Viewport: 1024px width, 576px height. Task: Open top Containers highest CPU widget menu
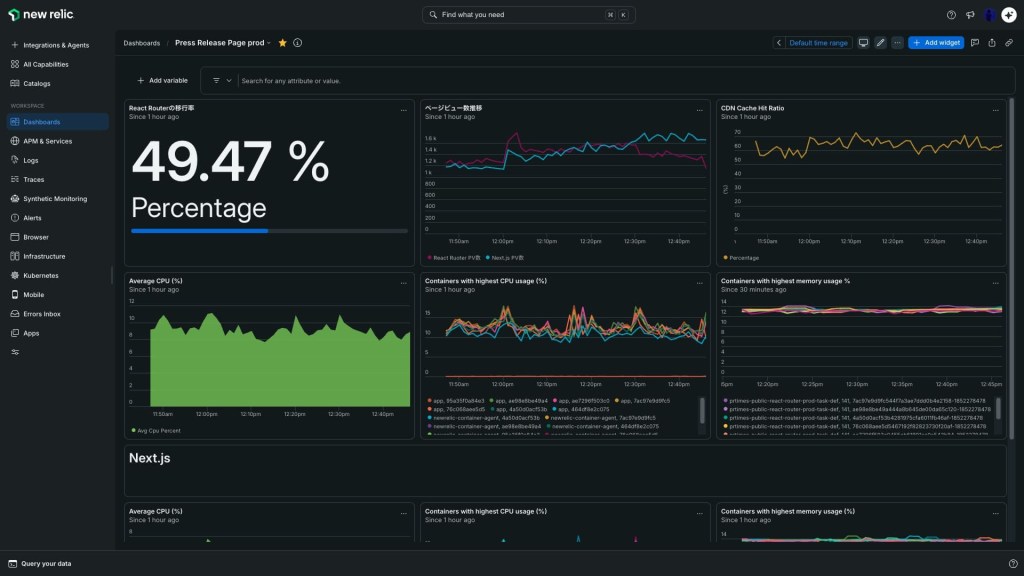pos(699,283)
